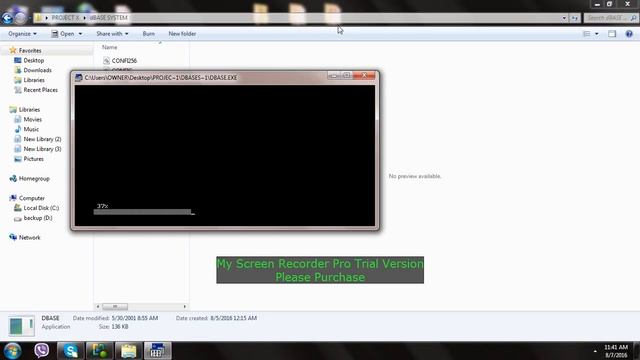
Task: Select Network in navigation pane
Action: click(x=29, y=237)
